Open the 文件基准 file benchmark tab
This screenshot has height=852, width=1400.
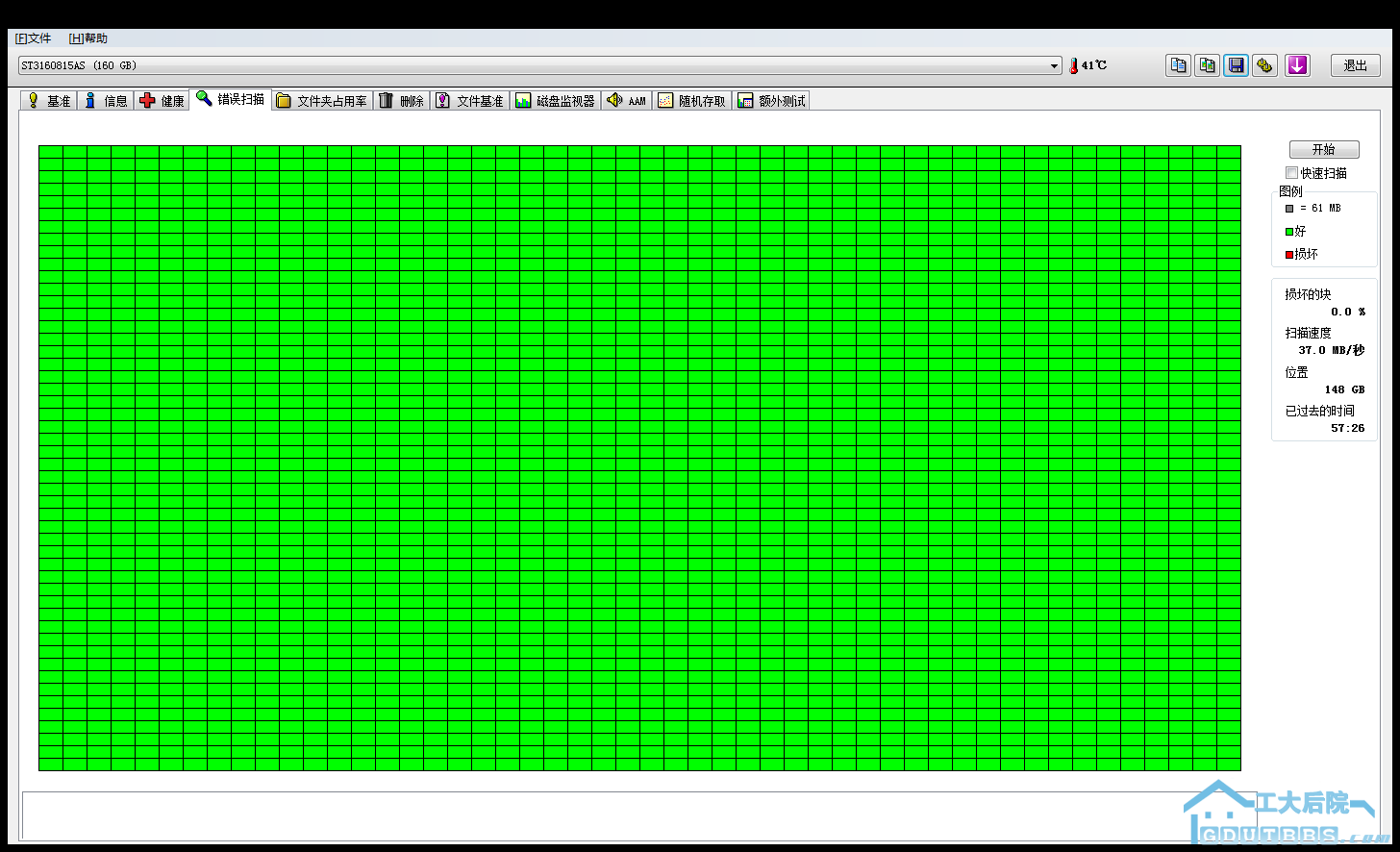click(469, 101)
